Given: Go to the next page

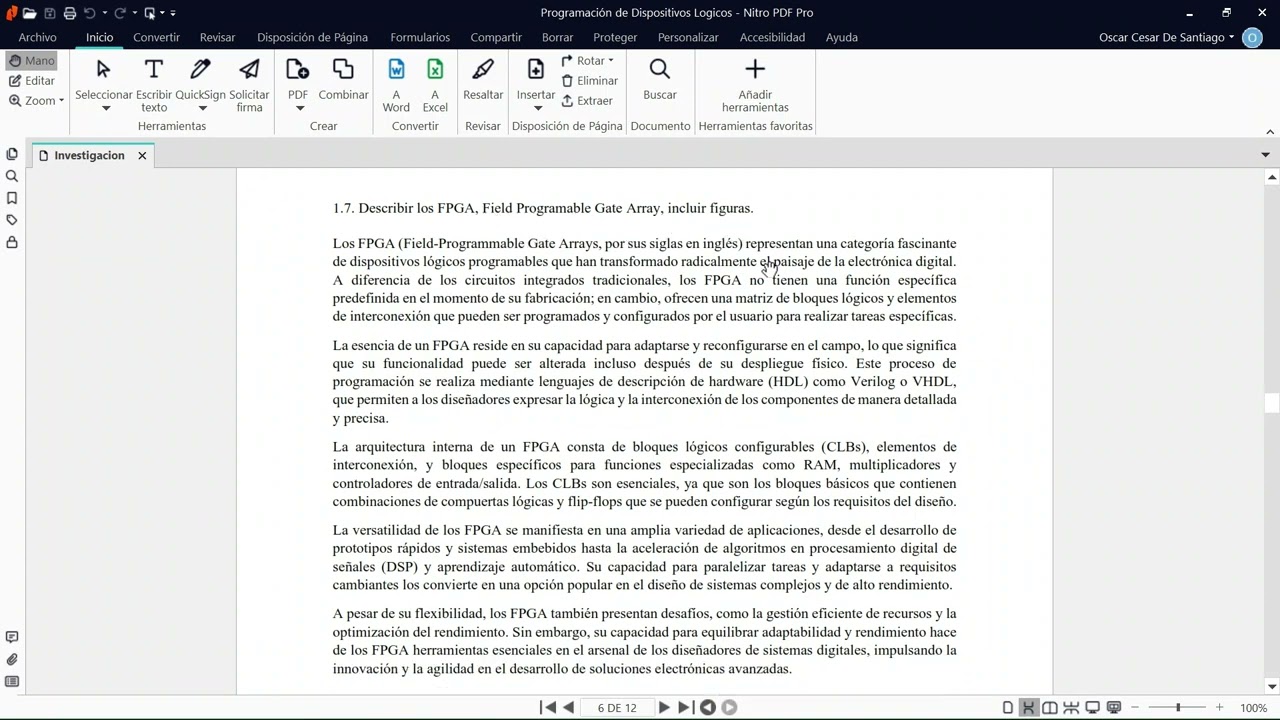Looking at the screenshot, I should pos(664,707).
